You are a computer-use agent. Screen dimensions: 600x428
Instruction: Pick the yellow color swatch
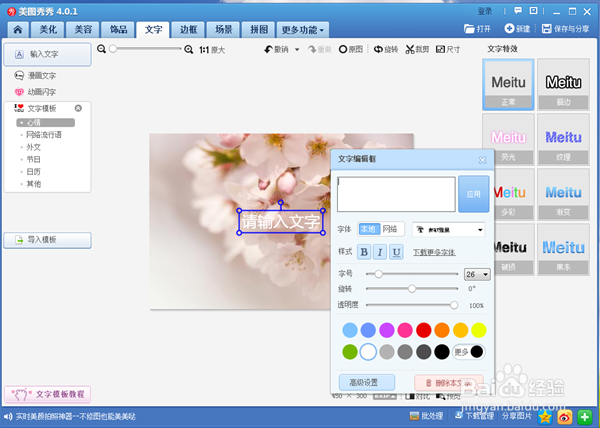(479, 330)
